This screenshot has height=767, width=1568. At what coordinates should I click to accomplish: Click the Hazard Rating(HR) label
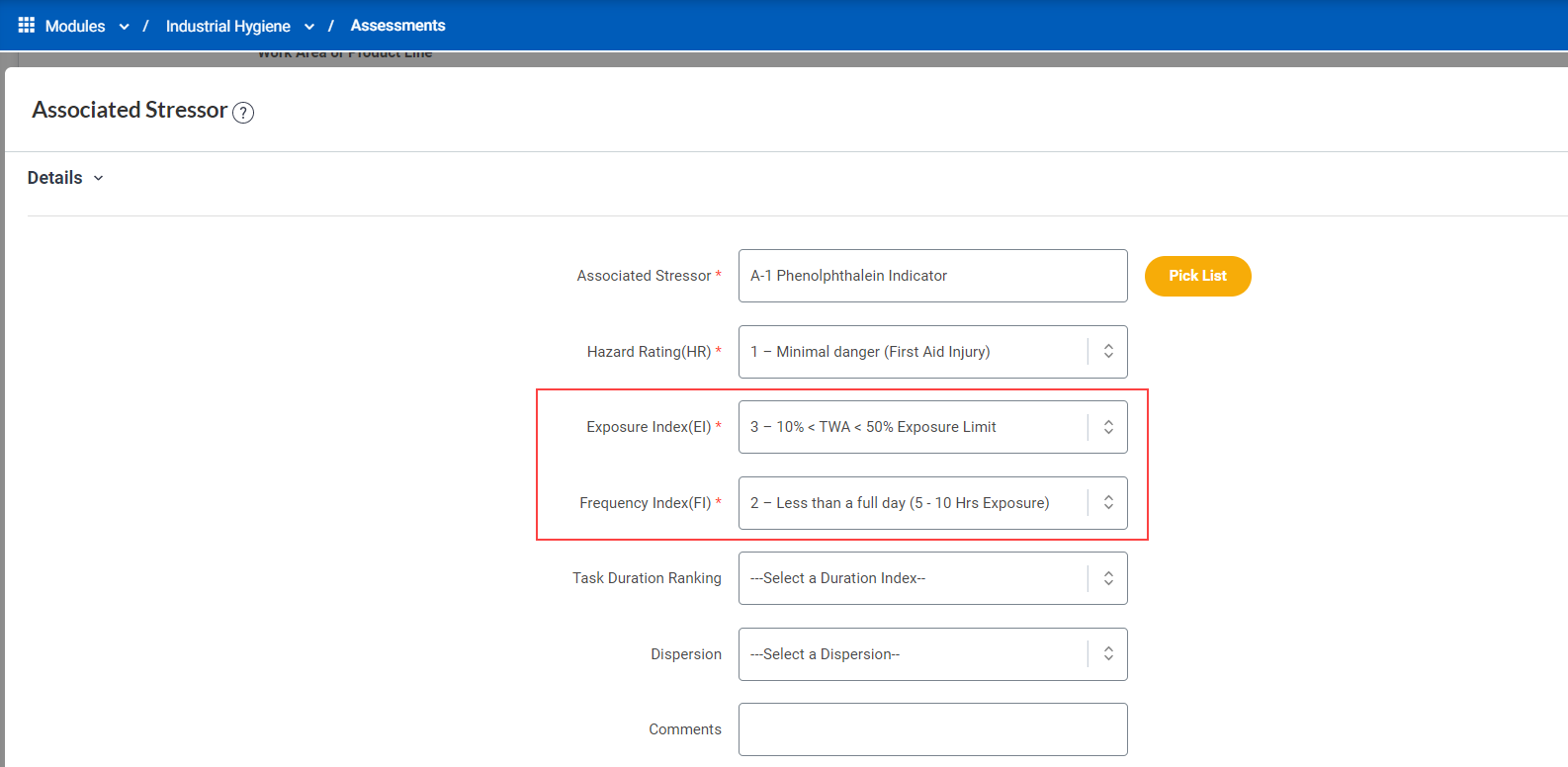tap(649, 352)
